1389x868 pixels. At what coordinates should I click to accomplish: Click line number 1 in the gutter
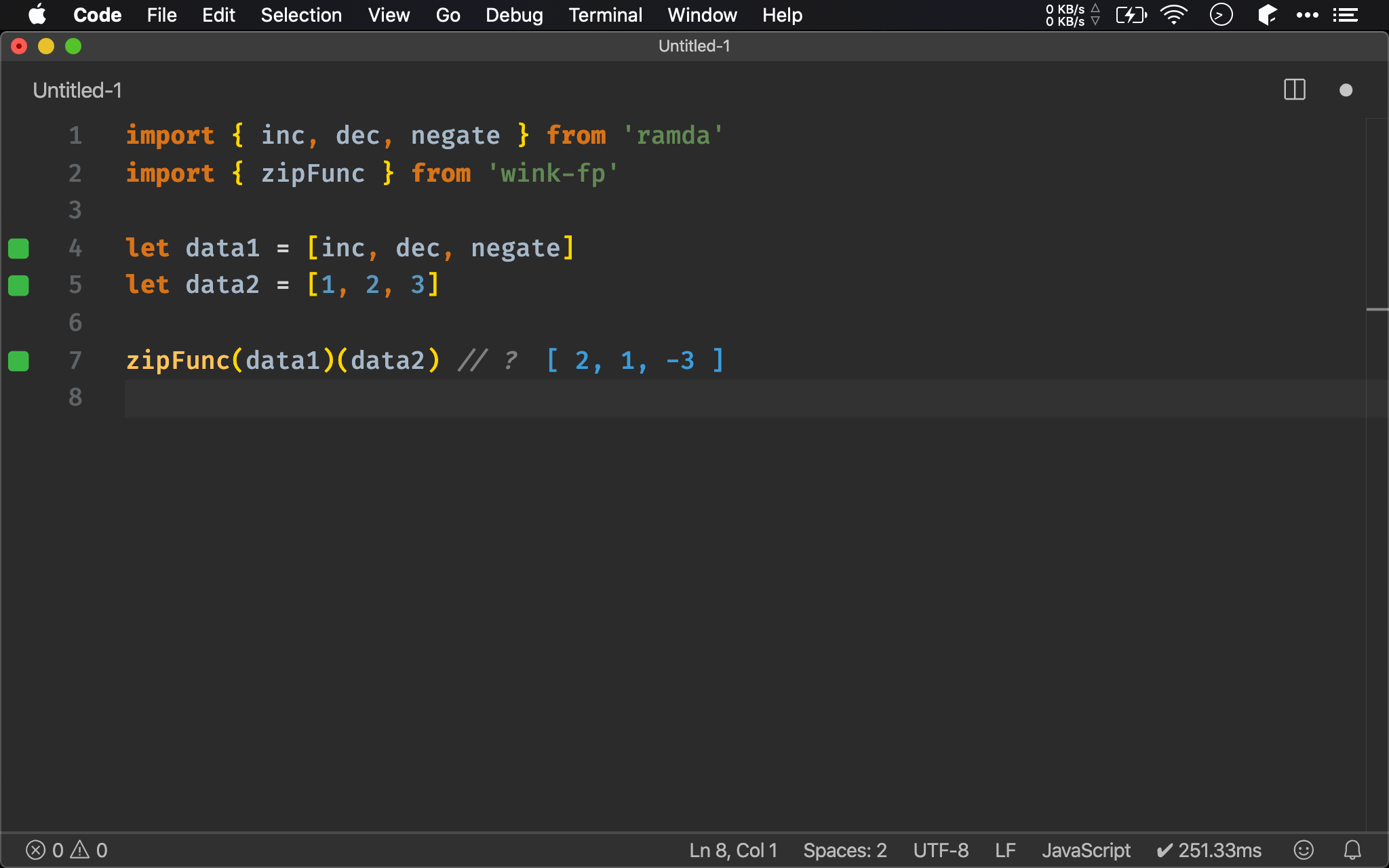pyautogui.click(x=75, y=136)
